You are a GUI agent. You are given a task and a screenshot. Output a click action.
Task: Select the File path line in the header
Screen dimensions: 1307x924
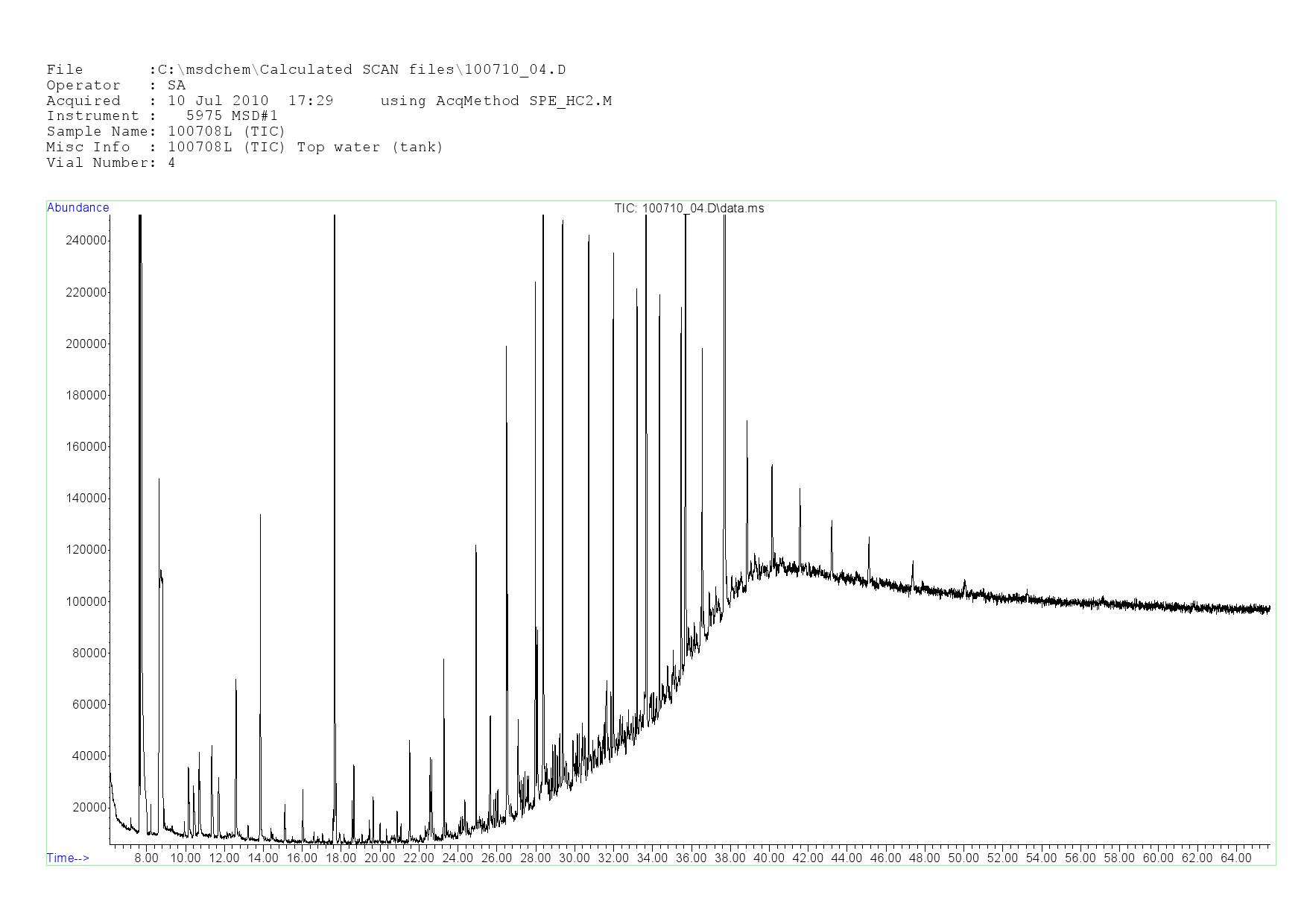click(306, 70)
